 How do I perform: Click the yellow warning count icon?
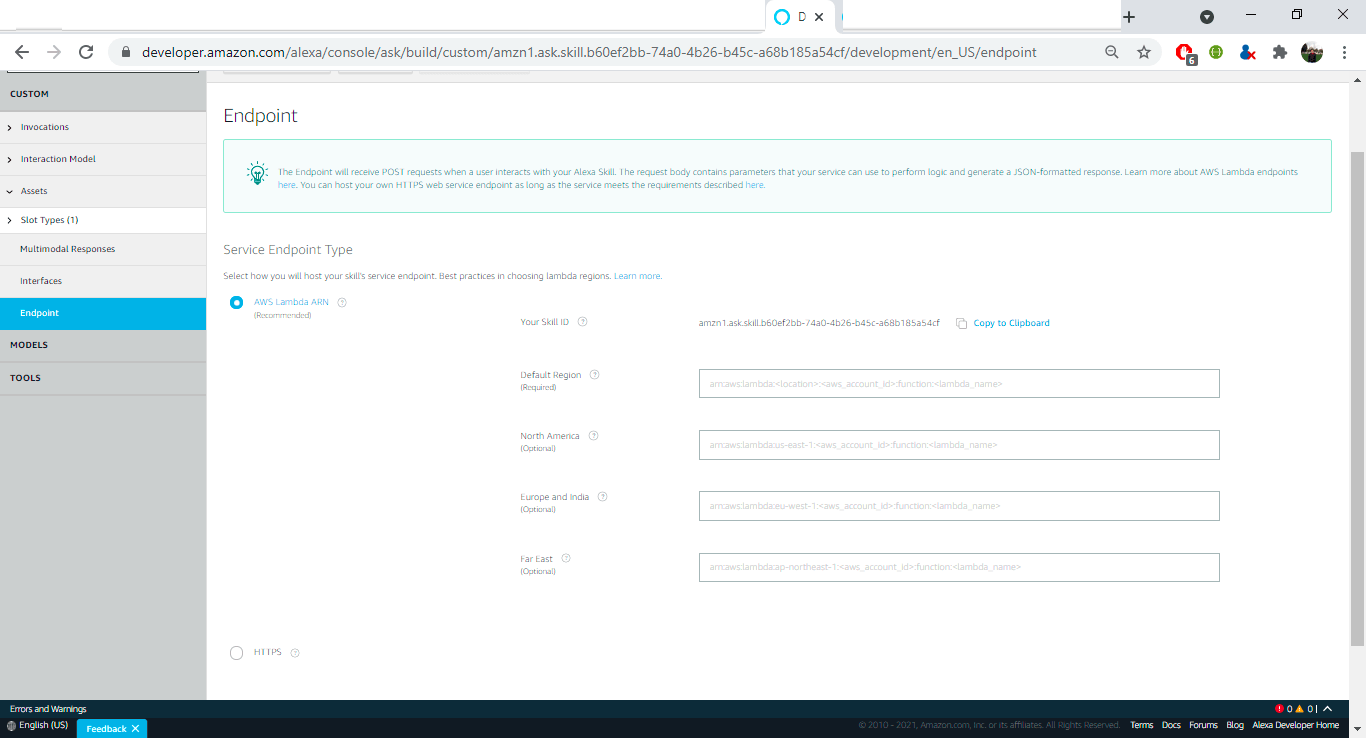[1299, 709]
